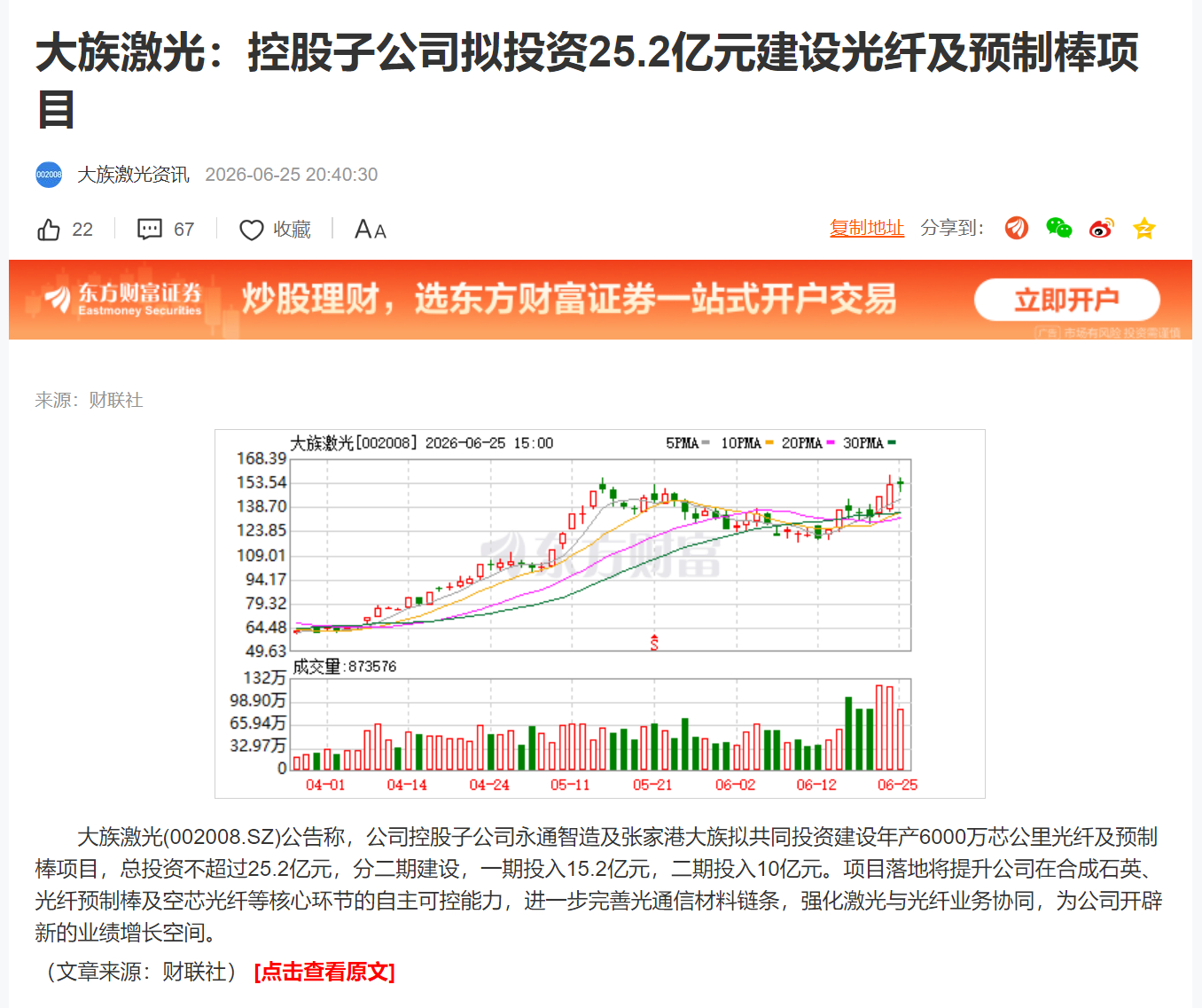Click the 20PMA legend in chart
Viewport: 1202px width, 1008px height.
click(808, 442)
